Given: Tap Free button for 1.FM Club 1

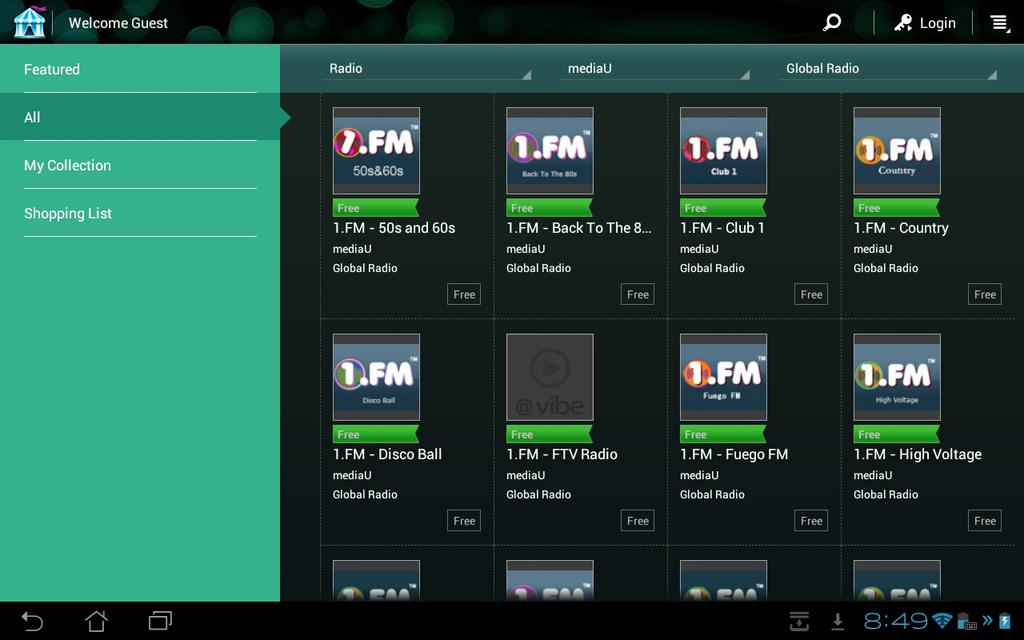Looking at the screenshot, I should [x=812, y=295].
